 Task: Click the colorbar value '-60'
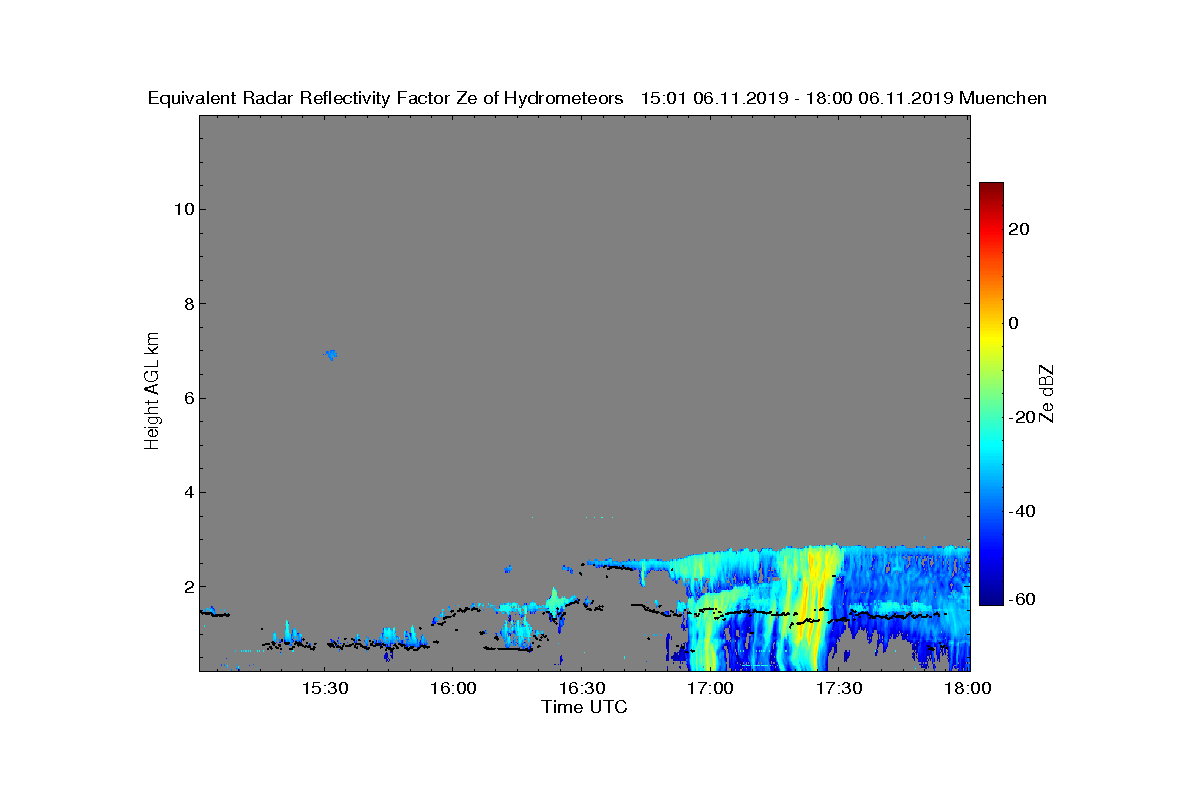[1023, 599]
